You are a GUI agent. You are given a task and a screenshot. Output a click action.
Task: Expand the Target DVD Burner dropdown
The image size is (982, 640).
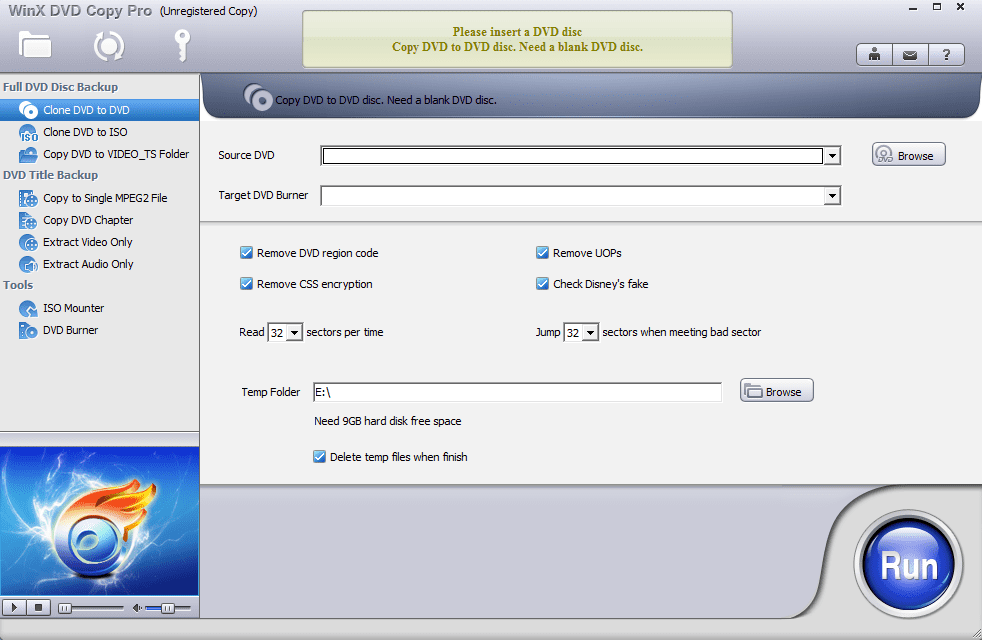[831, 195]
